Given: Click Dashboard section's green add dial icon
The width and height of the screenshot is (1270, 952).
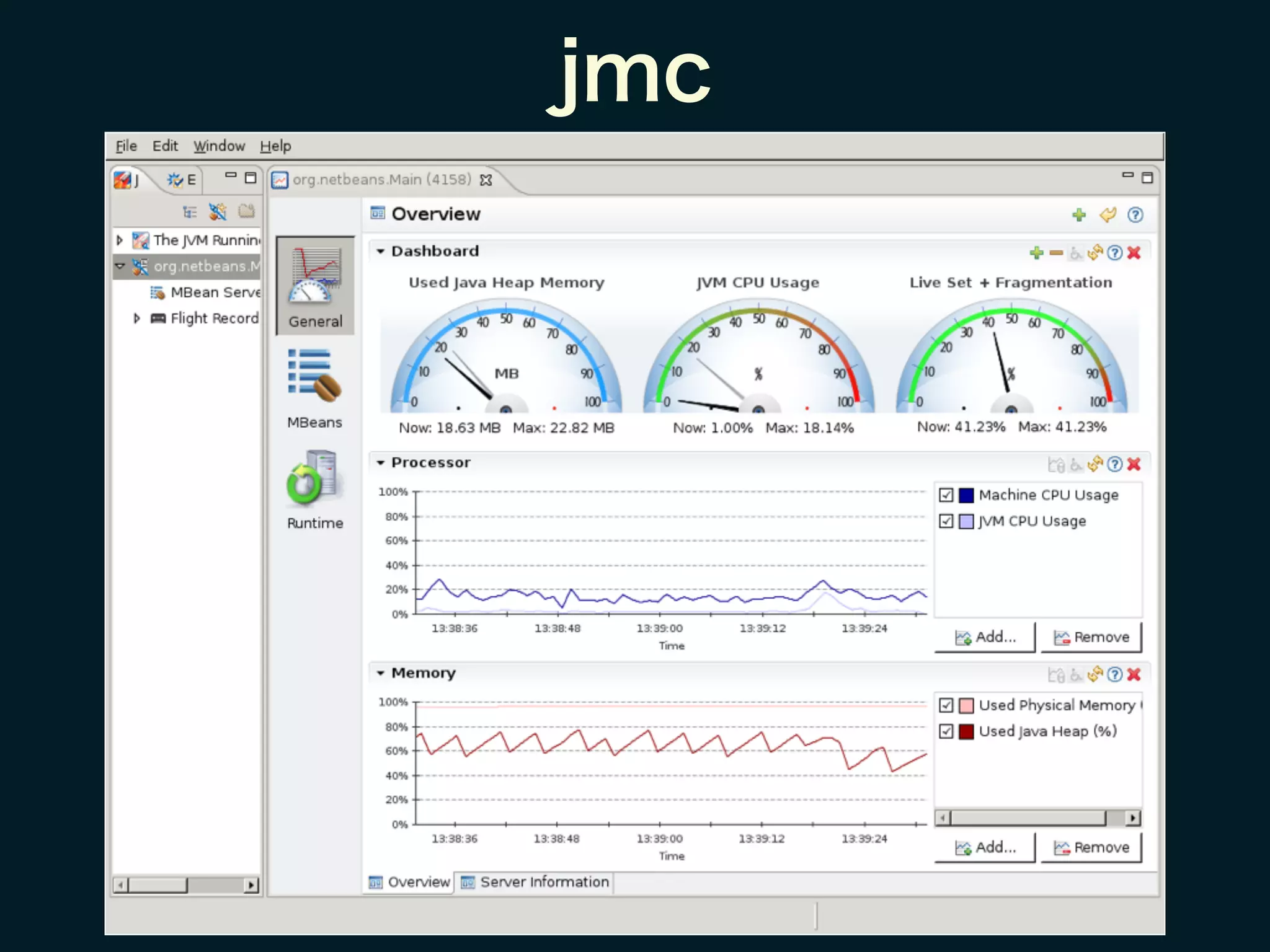Looking at the screenshot, I should pos(1036,252).
